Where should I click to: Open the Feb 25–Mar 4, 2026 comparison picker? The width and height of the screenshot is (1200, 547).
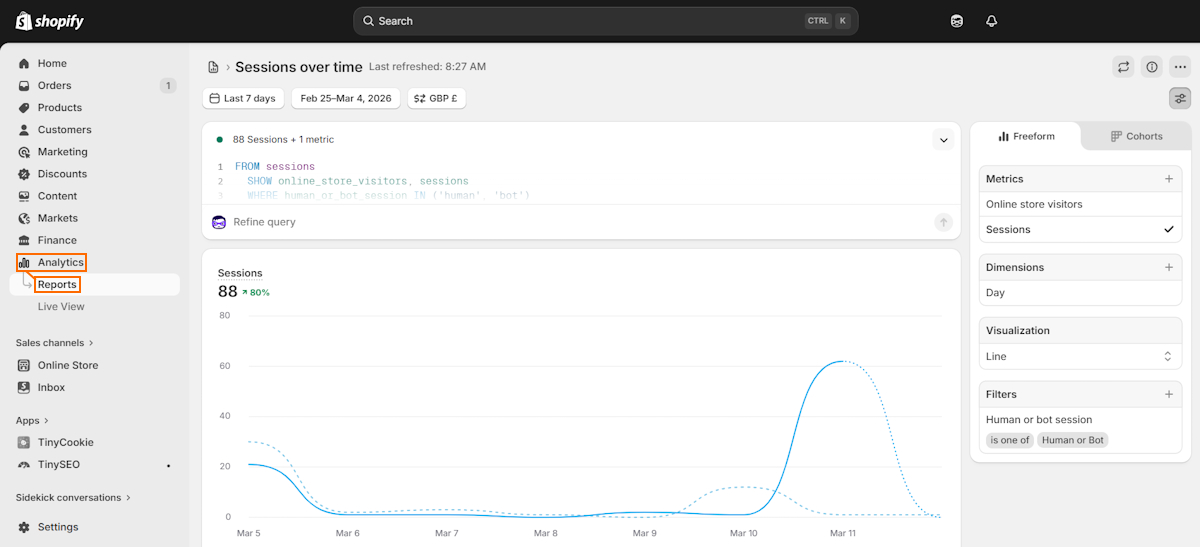pos(346,98)
